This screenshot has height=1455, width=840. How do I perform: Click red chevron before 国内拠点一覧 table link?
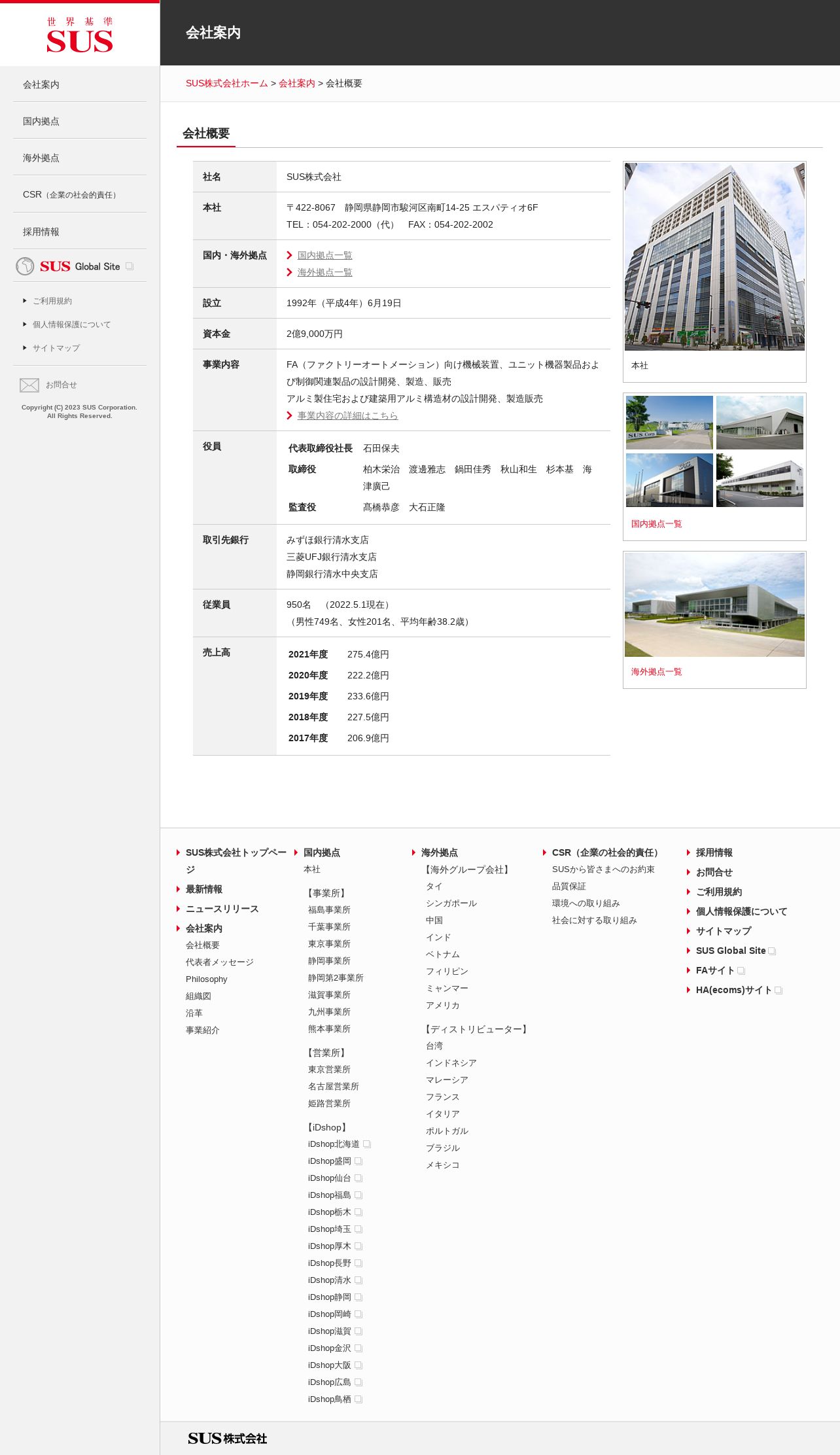289,255
